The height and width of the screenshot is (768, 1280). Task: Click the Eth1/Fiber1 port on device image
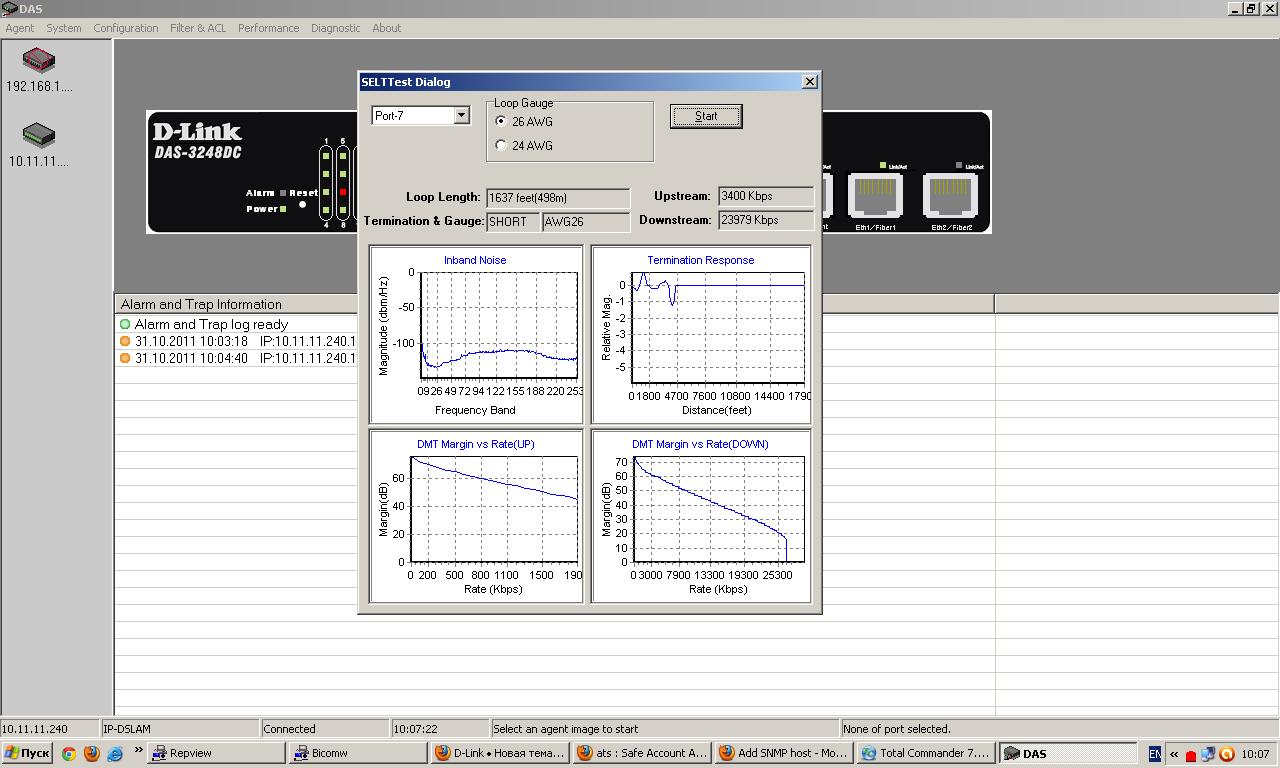(875, 195)
